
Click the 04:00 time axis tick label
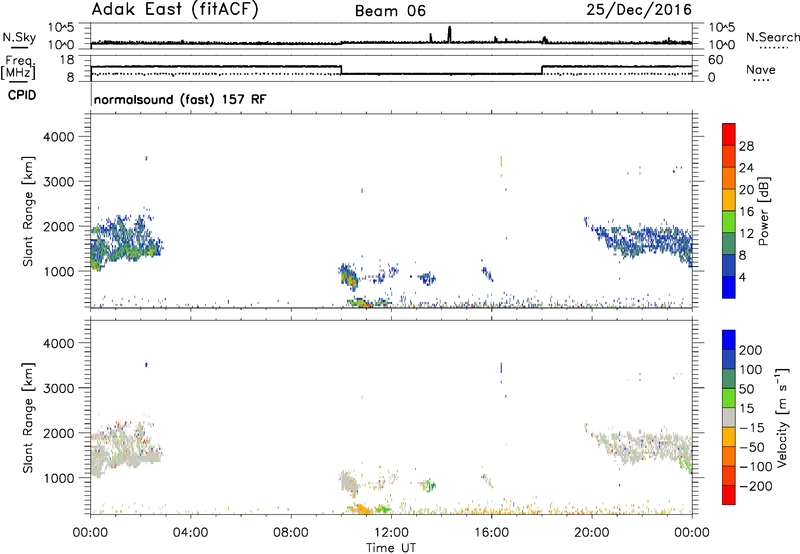[190, 533]
